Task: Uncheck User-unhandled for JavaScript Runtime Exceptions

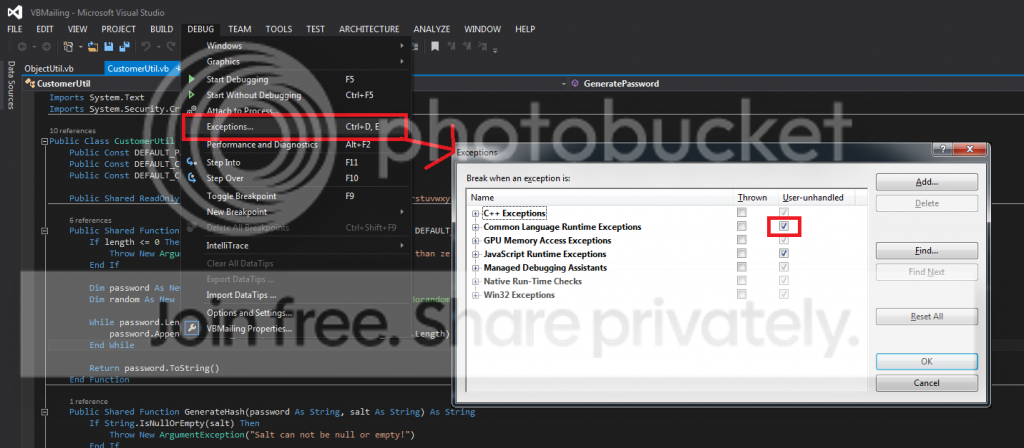Action: click(x=784, y=253)
